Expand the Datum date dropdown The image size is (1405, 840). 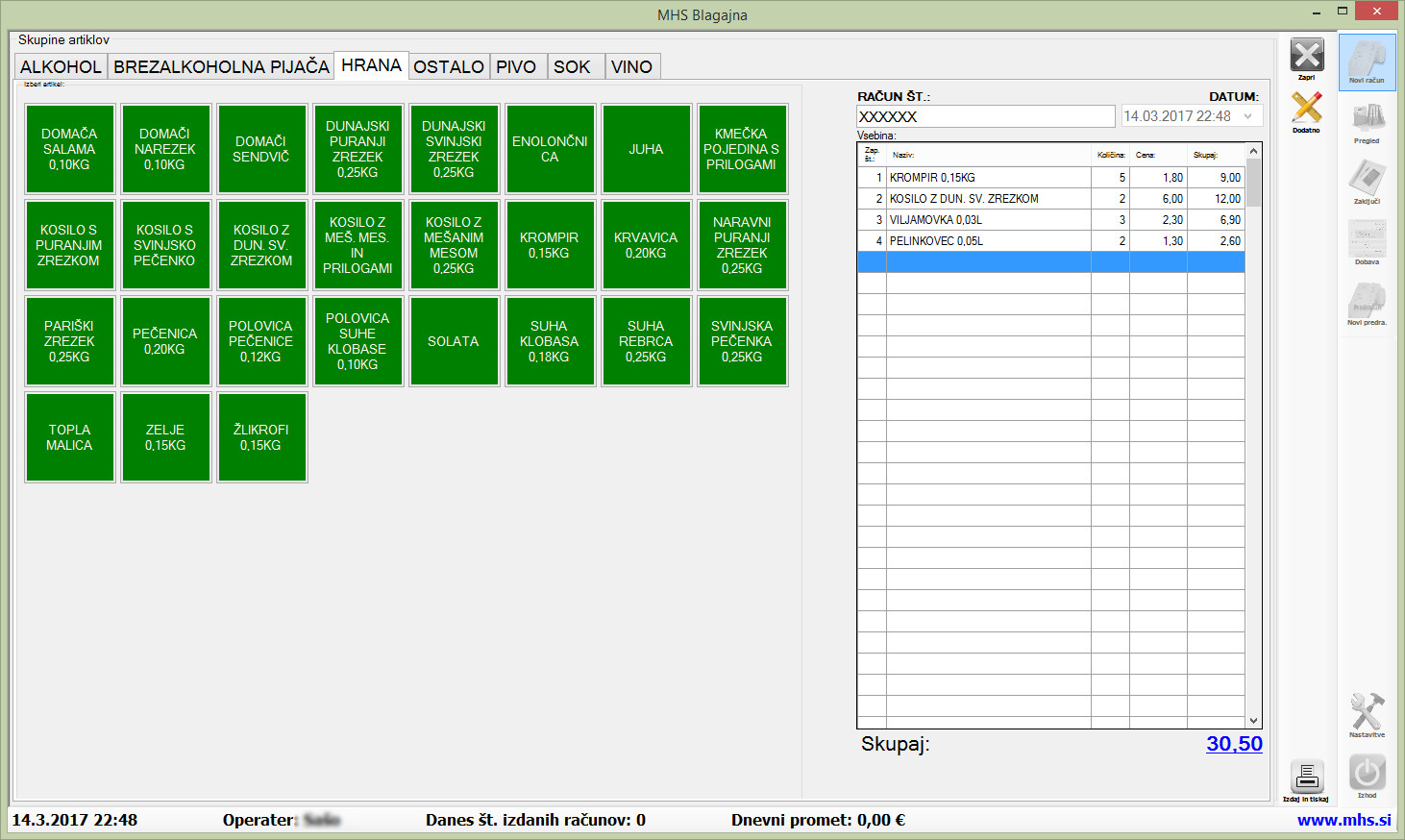pyautogui.click(x=1247, y=116)
